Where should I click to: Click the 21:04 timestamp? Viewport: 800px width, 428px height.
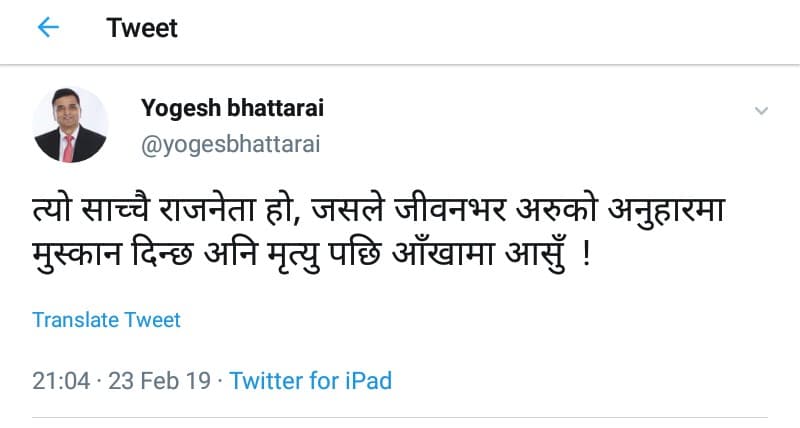[x=61, y=381]
